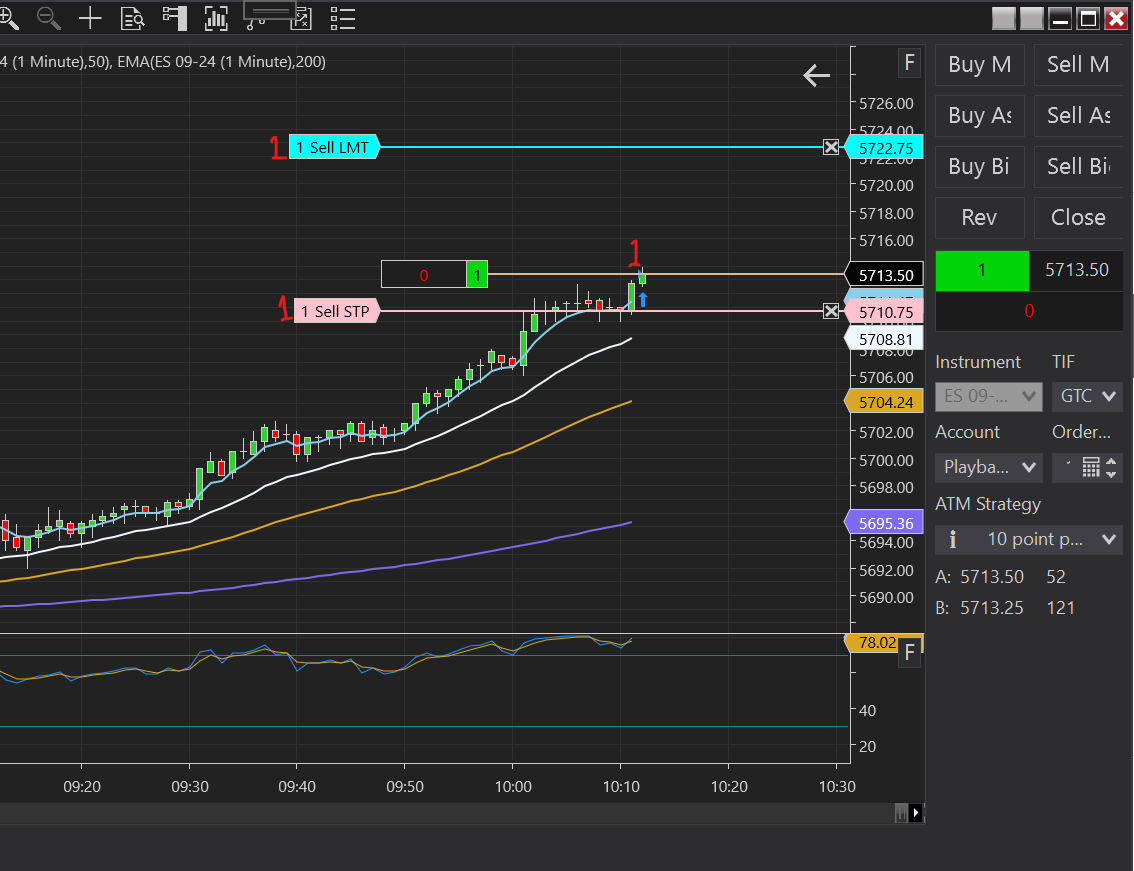The width and height of the screenshot is (1134, 871).
Task: Click the F button on the price panel
Action: coord(909,63)
